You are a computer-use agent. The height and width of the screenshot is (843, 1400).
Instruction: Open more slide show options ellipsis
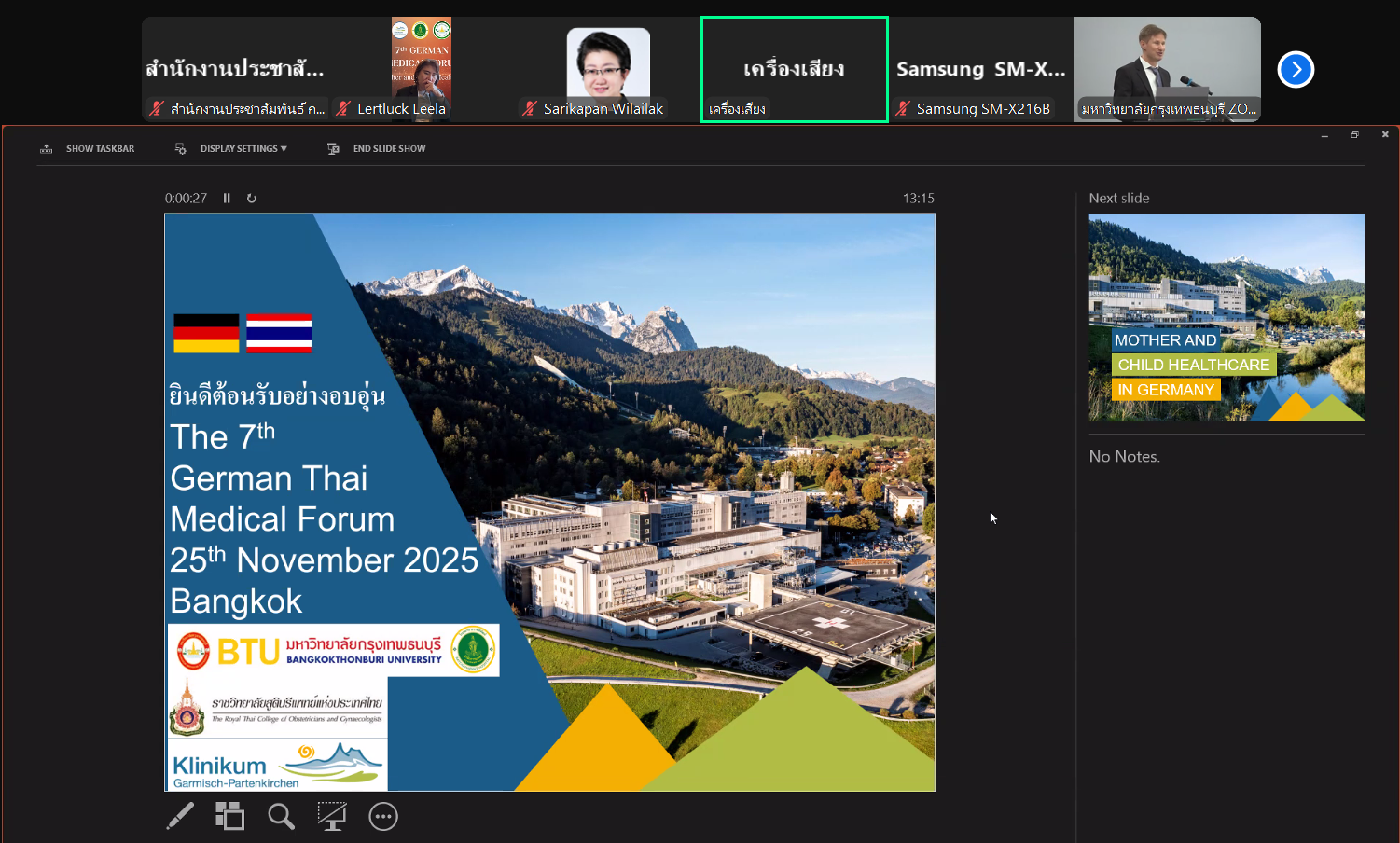[383, 816]
